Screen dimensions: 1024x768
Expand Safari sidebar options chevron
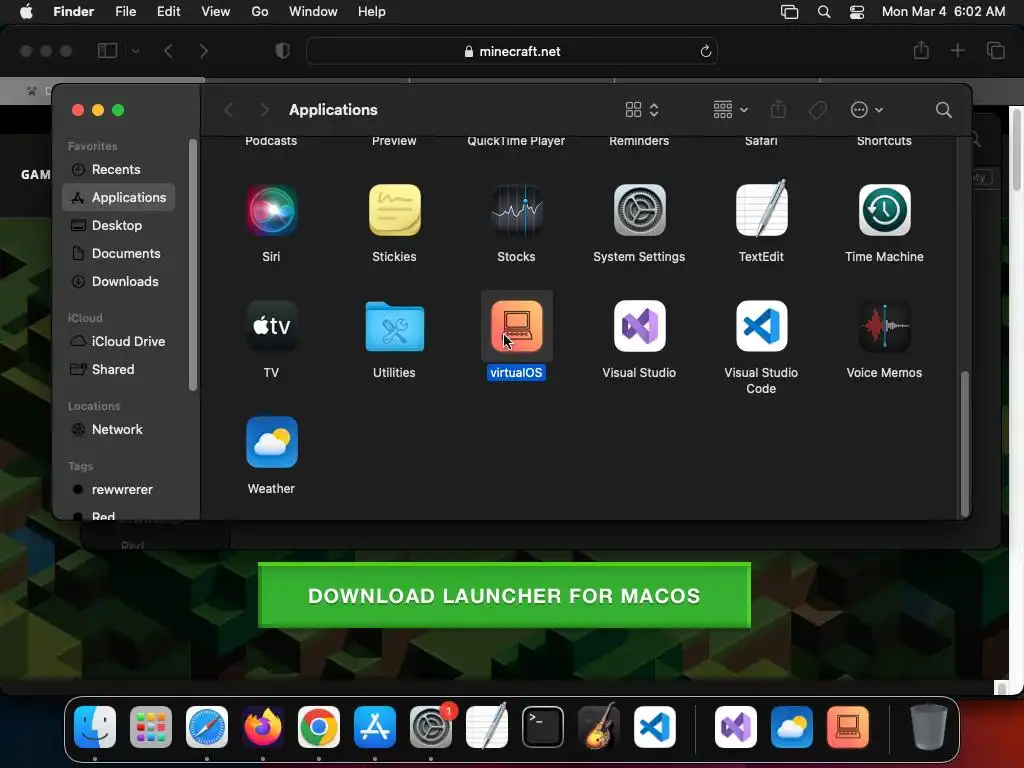pyautogui.click(x=135, y=51)
